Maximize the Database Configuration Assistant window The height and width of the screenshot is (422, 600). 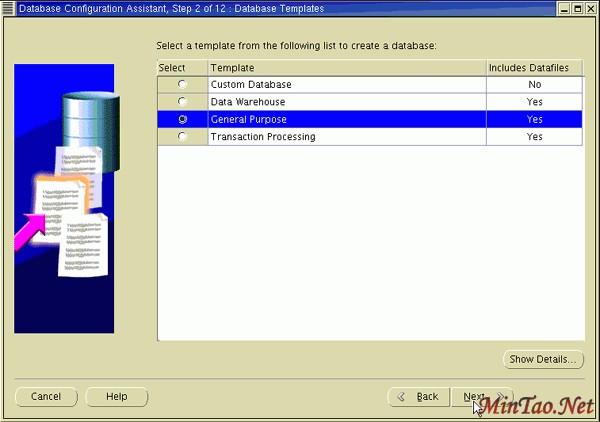(574, 8)
